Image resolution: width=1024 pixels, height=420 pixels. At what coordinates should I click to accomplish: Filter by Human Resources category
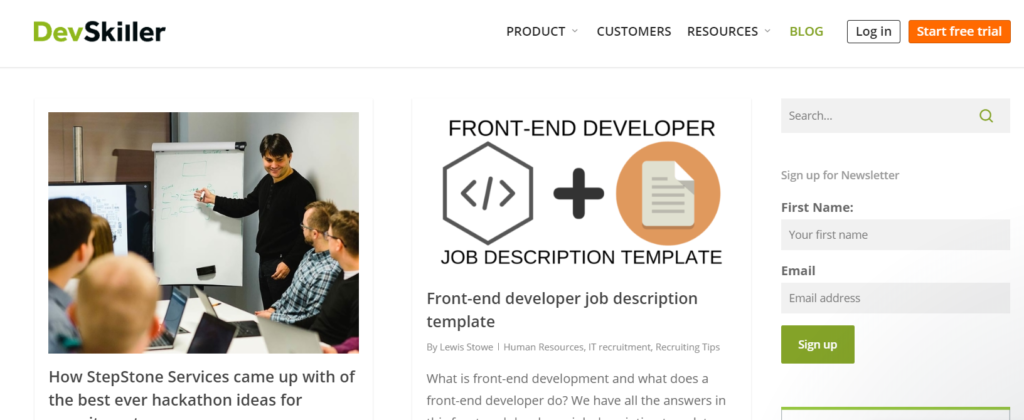point(543,348)
